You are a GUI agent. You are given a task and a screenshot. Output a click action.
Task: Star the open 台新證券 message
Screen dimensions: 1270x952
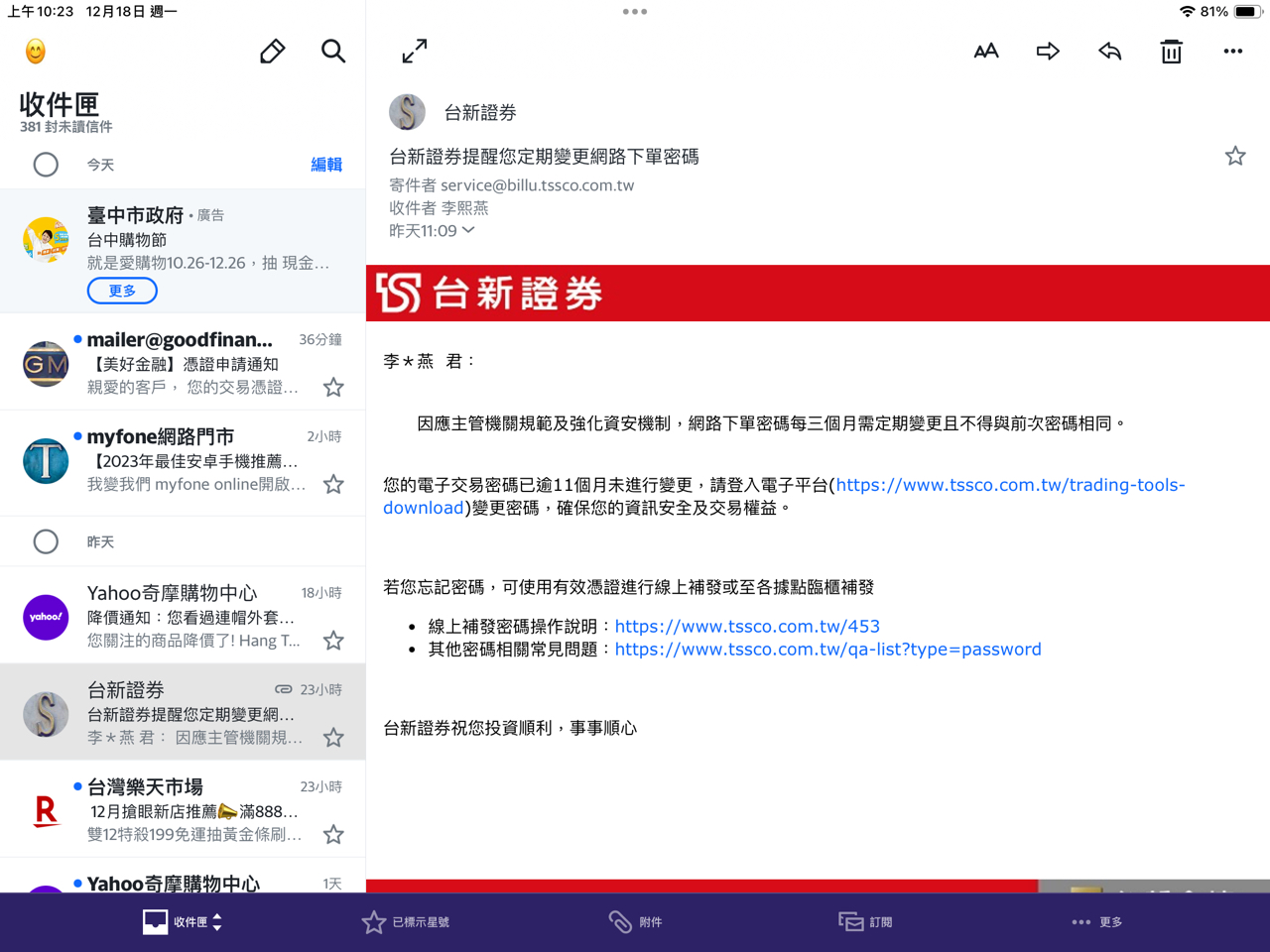pos(1235,156)
